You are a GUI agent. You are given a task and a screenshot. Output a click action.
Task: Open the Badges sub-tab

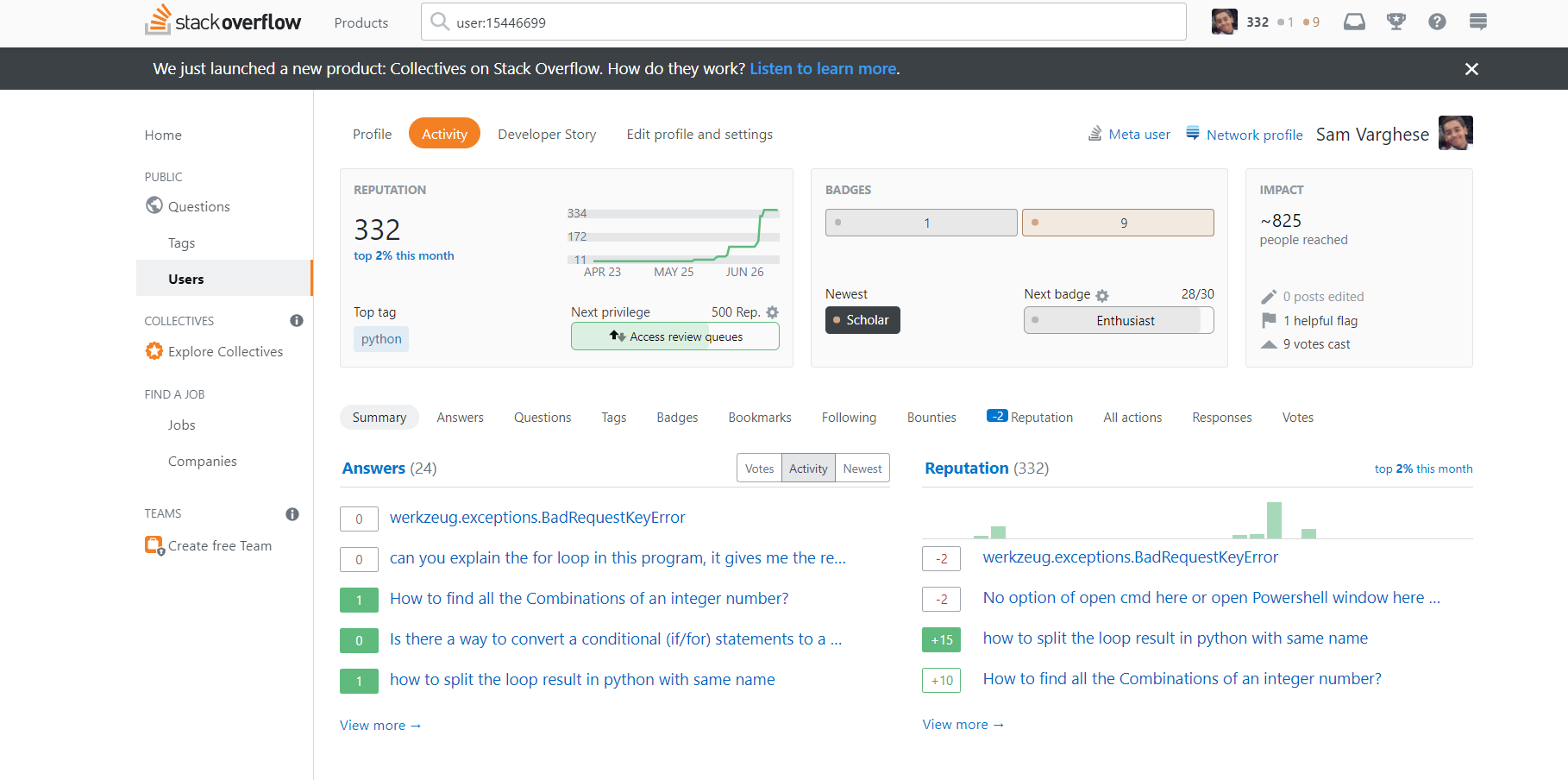(x=677, y=417)
